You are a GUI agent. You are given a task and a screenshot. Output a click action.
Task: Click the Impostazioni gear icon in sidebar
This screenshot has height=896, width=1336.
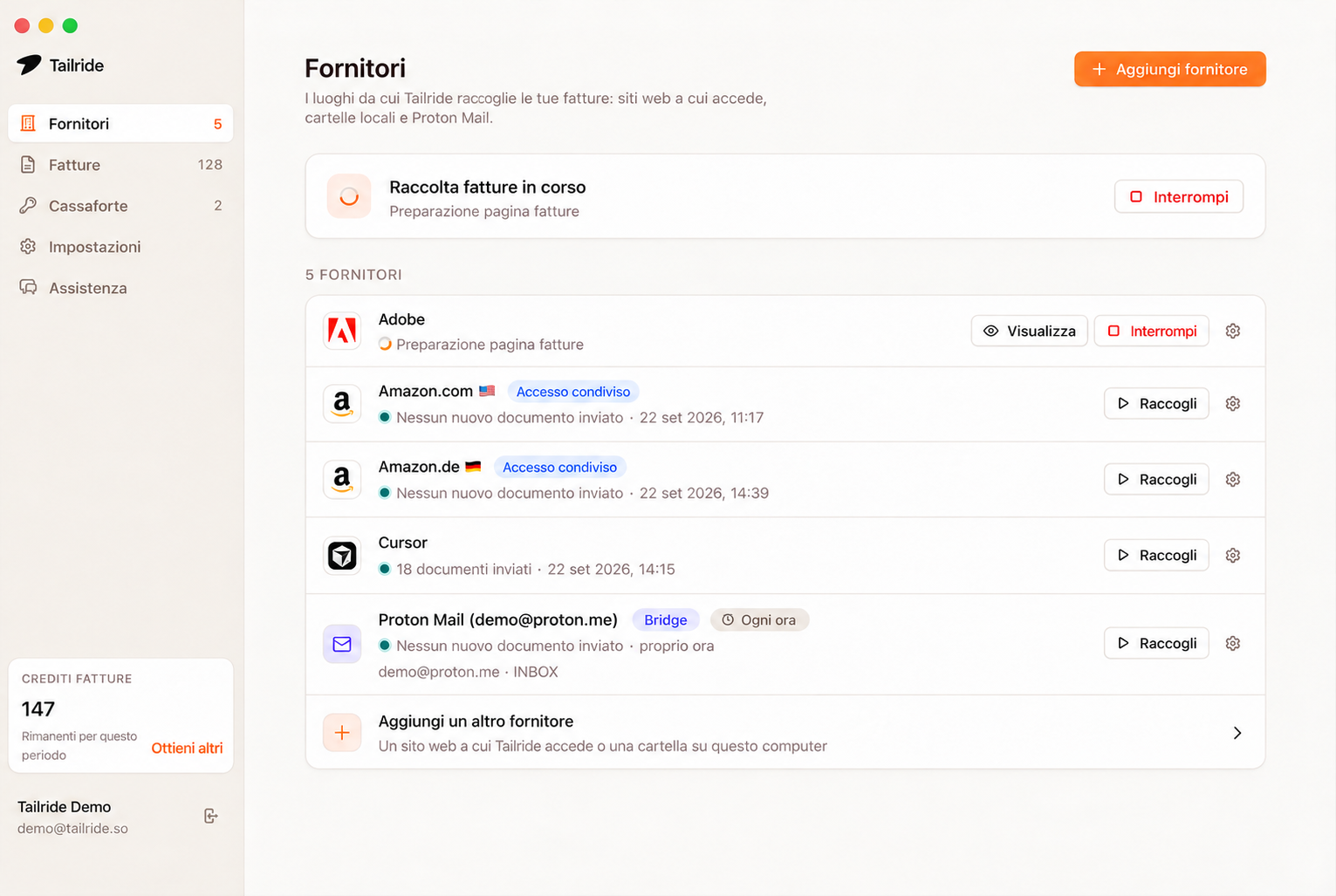click(x=28, y=246)
